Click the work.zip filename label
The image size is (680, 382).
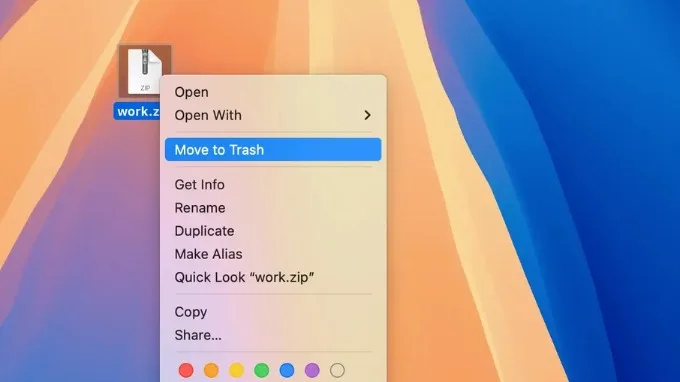138,111
